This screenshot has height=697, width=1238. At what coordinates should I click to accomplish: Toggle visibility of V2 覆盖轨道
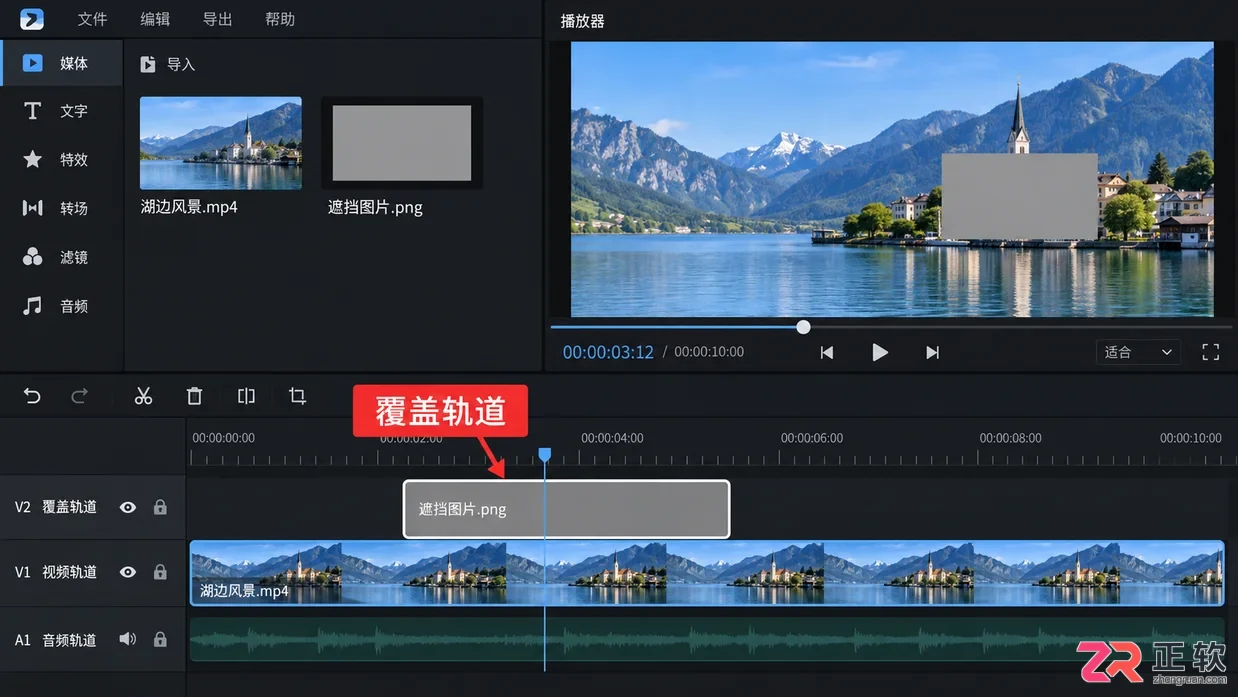pyautogui.click(x=128, y=507)
